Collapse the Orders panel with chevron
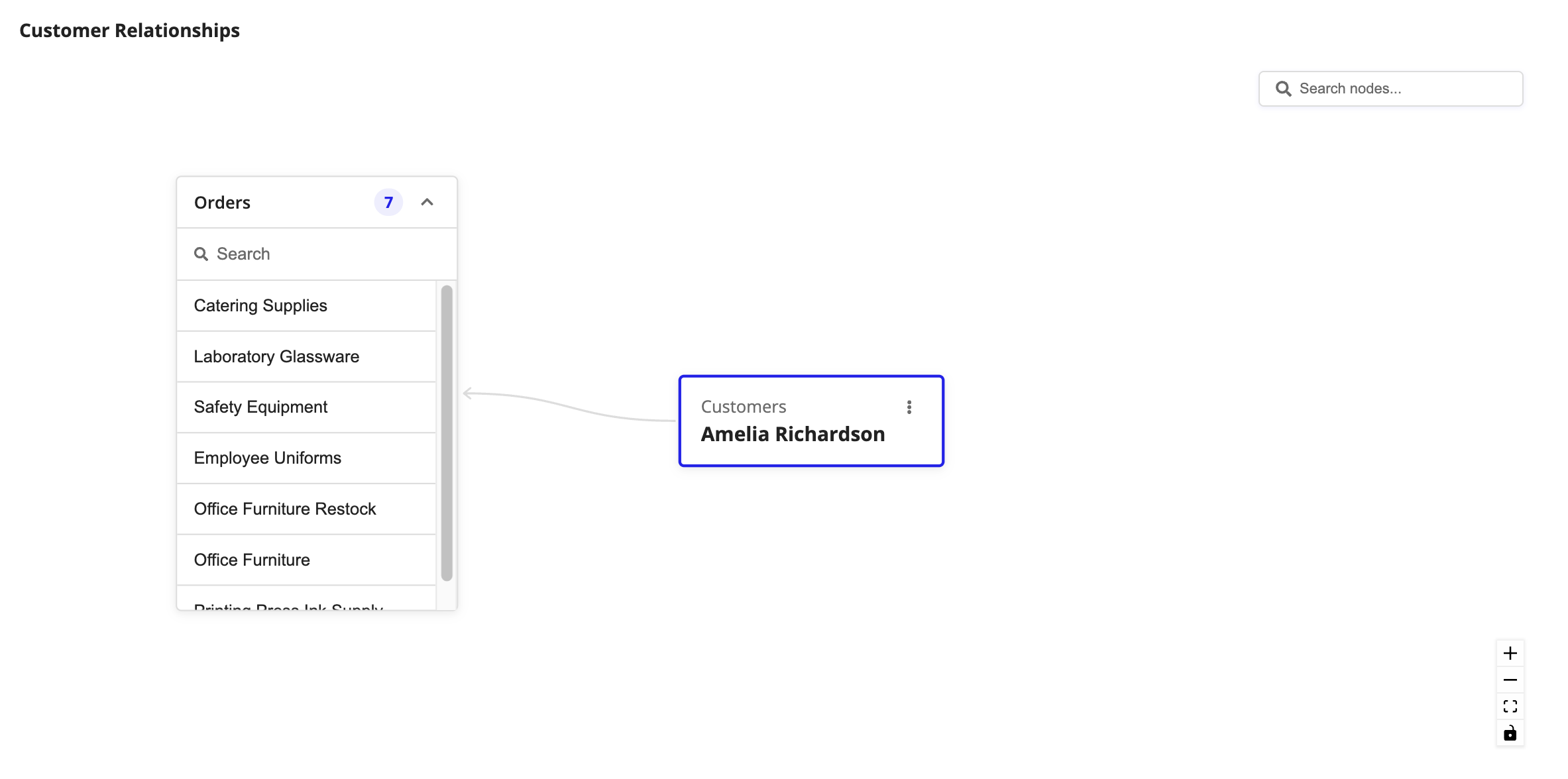 pyautogui.click(x=427, y=202)
